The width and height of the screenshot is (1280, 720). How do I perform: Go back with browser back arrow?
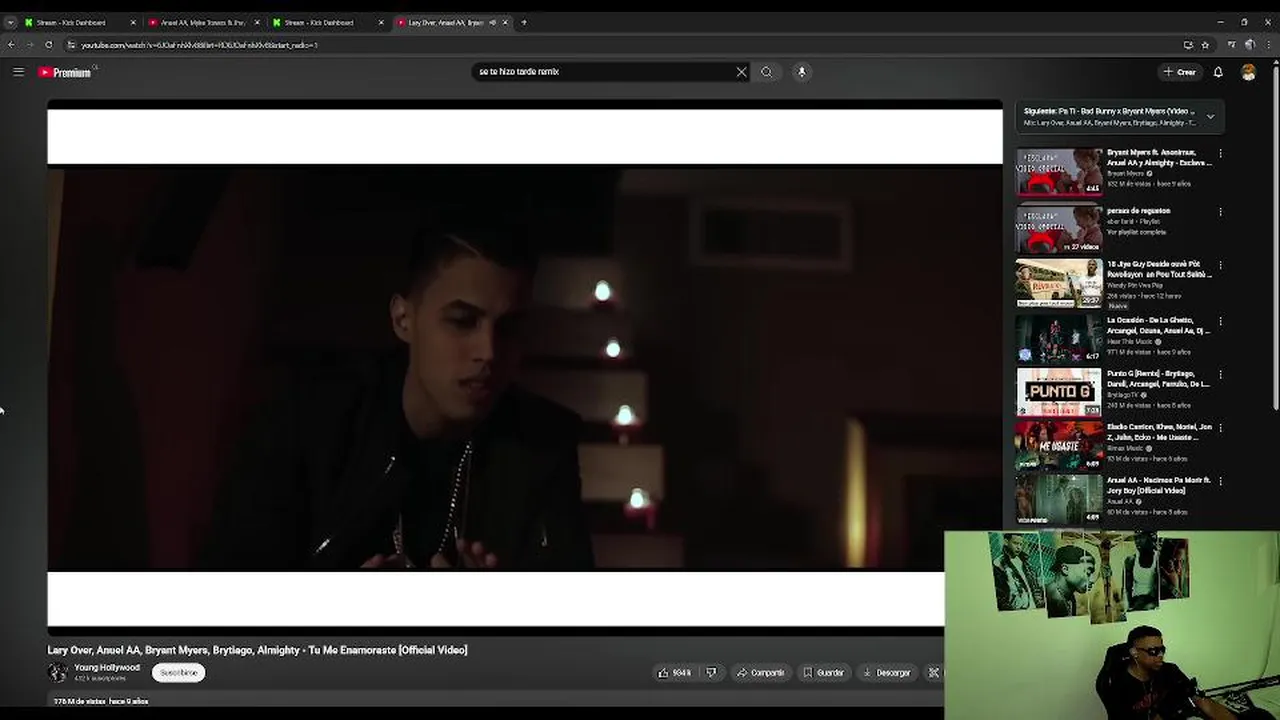click(11, 44)
